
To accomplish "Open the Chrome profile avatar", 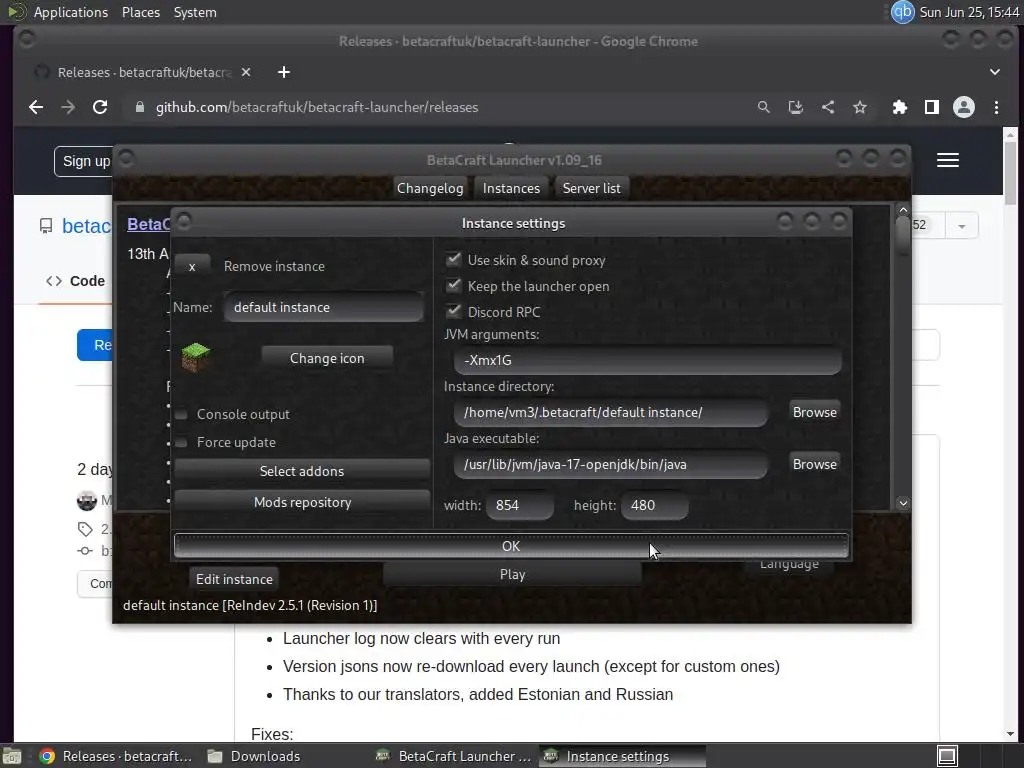I will pos(964,107).
